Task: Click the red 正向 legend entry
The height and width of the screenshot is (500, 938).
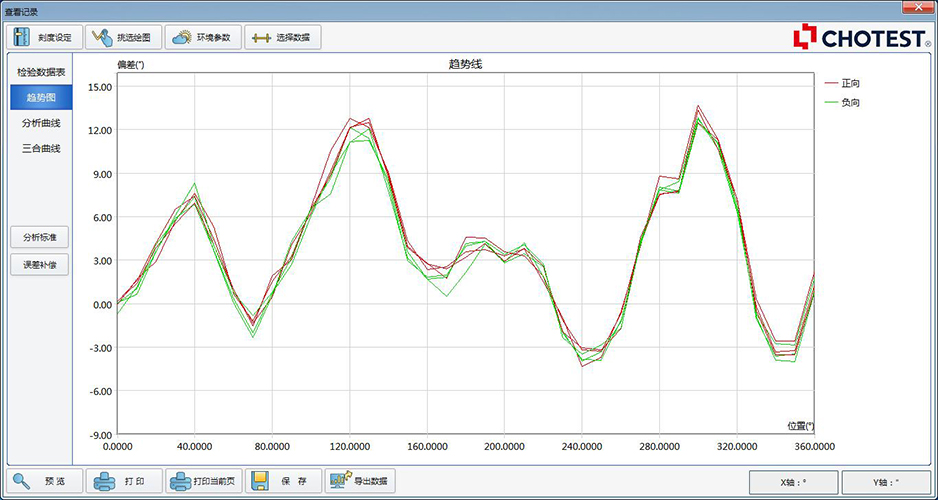Action: (x=849, y=84)
